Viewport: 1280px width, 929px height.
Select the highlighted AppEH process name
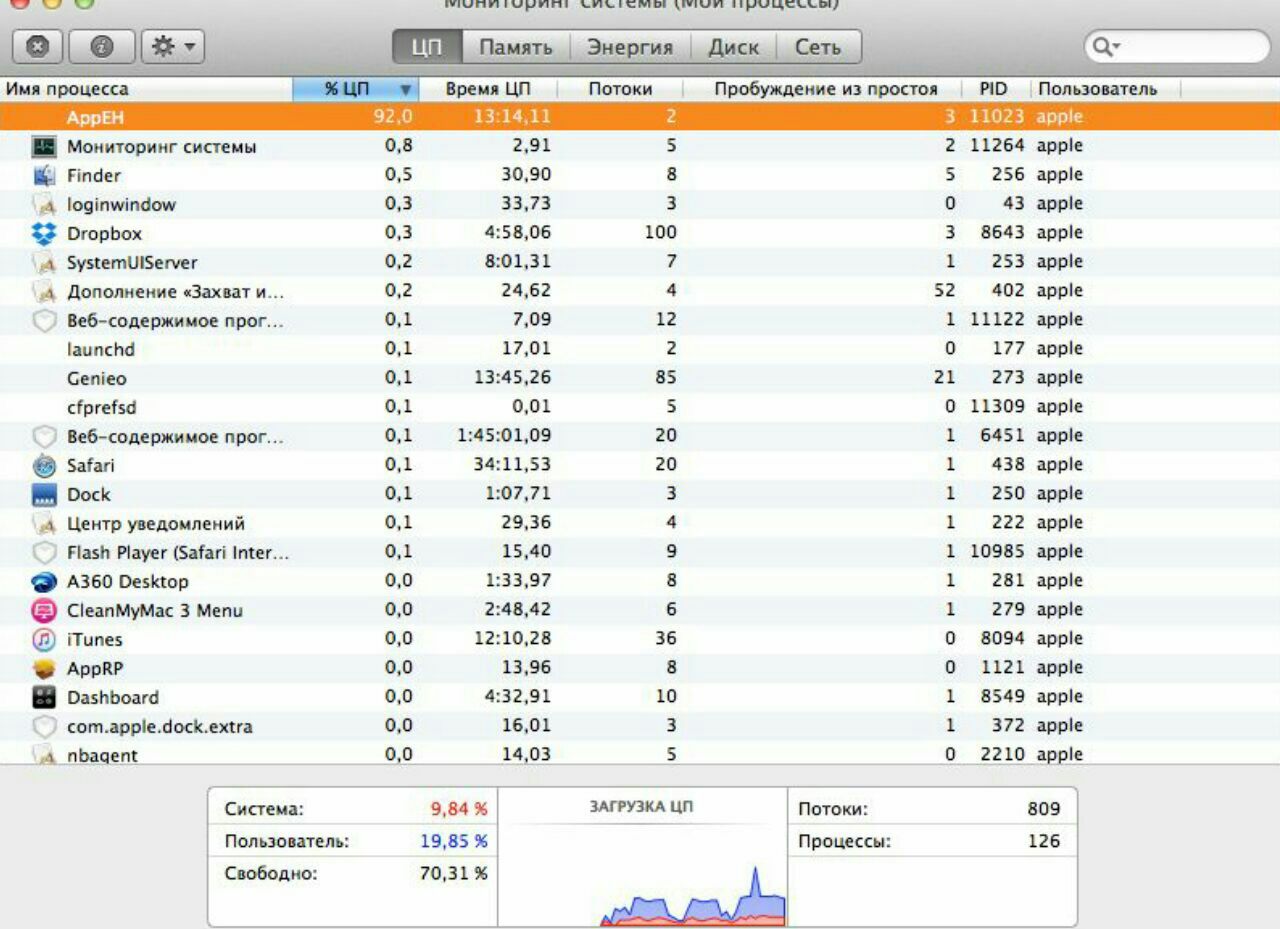pyautogui.click(x=95, y=118)
